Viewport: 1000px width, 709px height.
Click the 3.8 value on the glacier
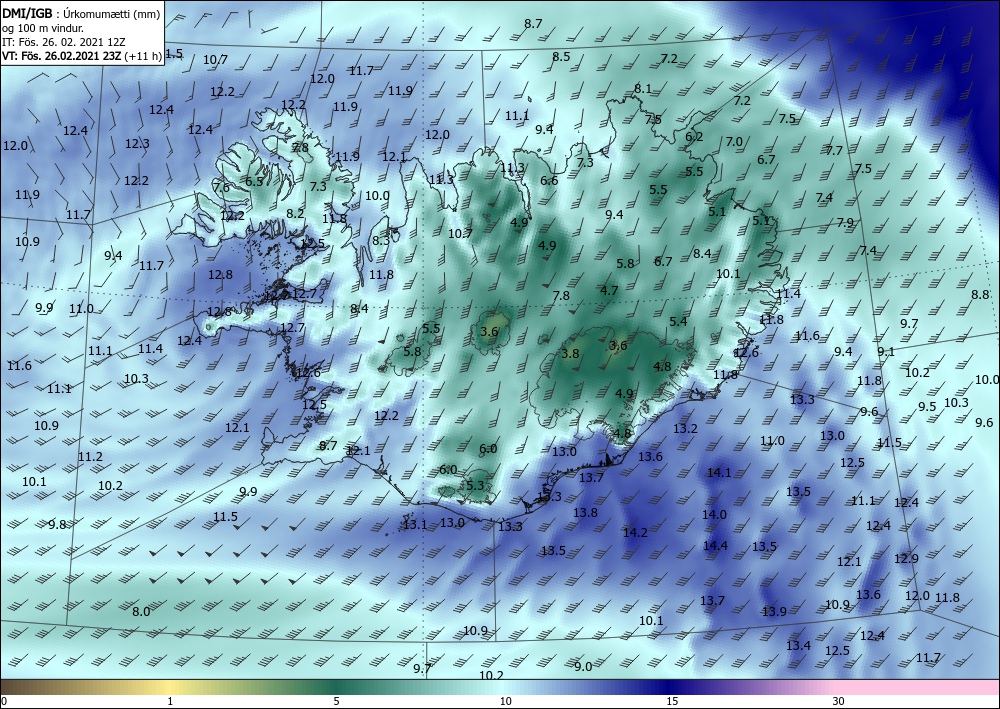[x=570, y=353]
